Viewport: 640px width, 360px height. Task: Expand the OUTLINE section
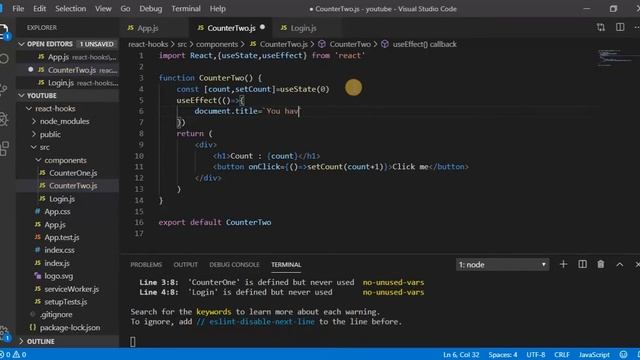coord(22,341)
